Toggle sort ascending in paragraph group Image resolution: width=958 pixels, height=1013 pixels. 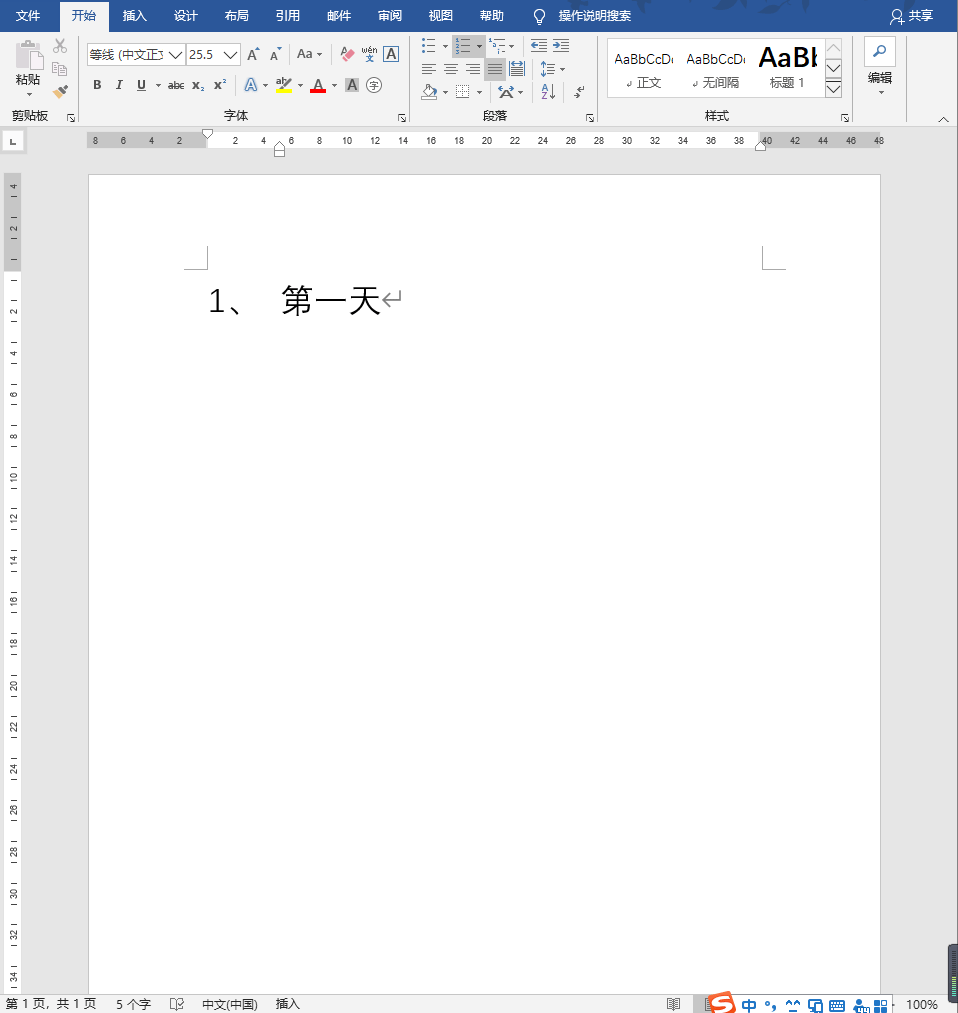click(548, 91)
